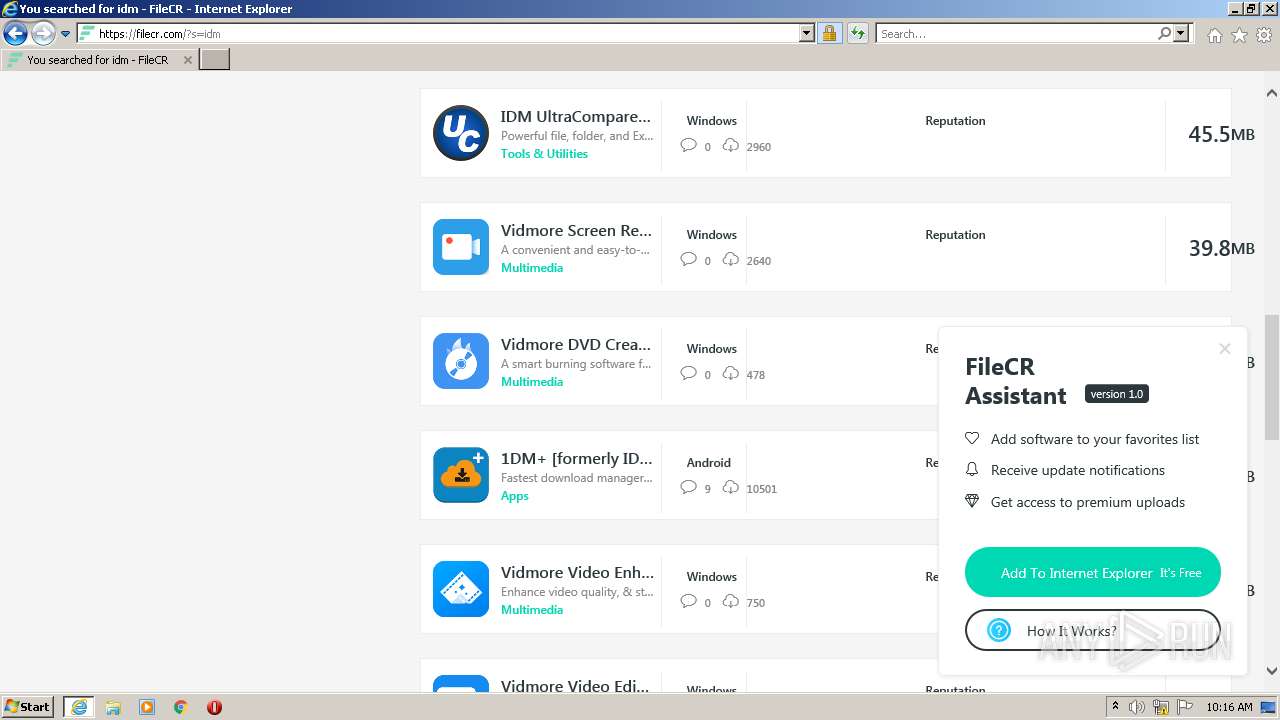The image size is (1280, 720).
Task: Click the downloads icon next to 10501
Action: 731,488
